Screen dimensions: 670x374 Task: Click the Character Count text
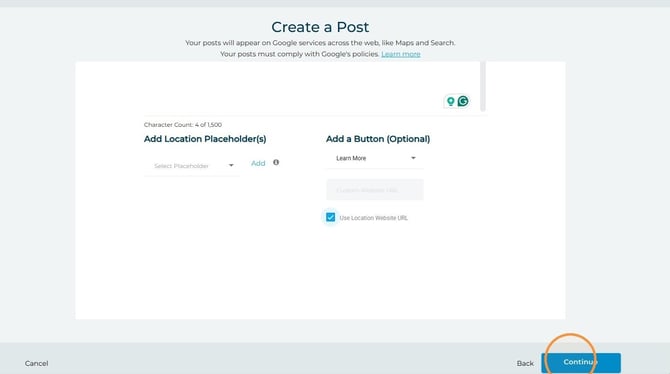(183, 125)
